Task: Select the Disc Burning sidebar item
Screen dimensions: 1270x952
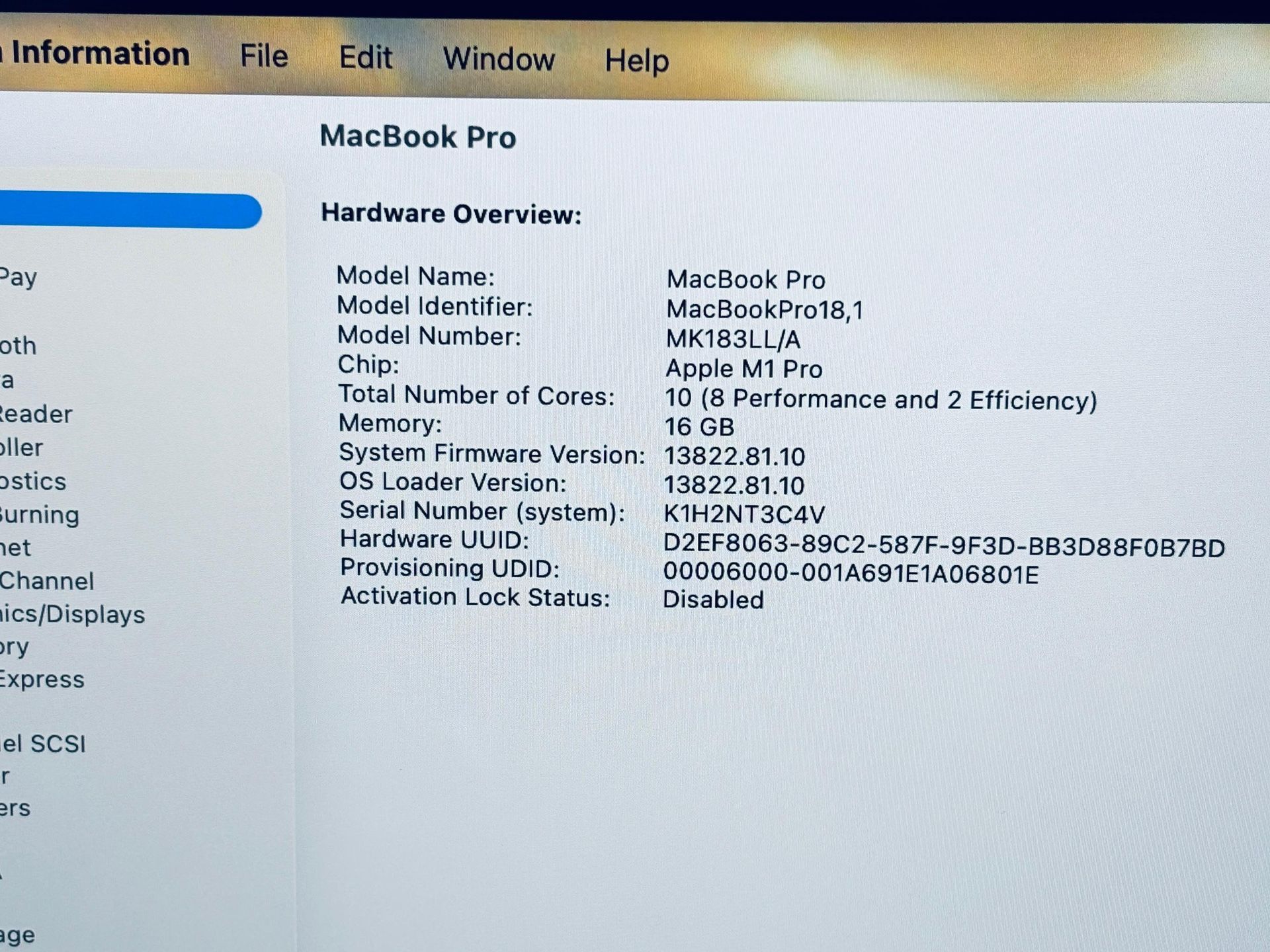Action: coord(40,514)
